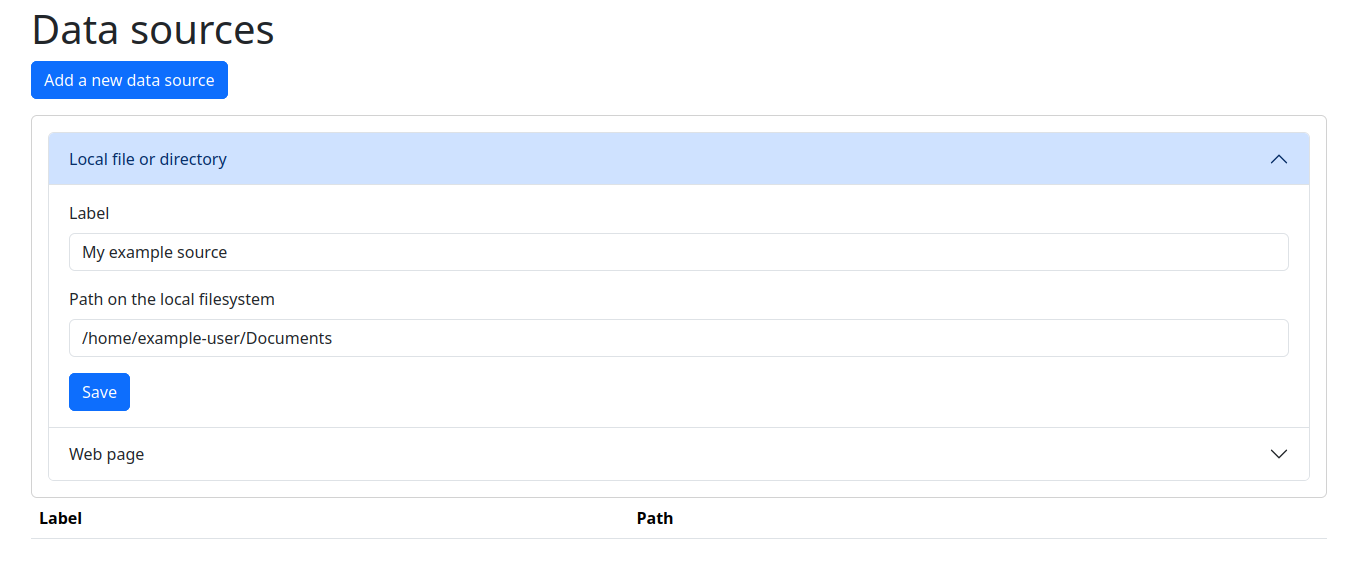
Task: Click inside the My example source text box
Action: coord(678,252)
